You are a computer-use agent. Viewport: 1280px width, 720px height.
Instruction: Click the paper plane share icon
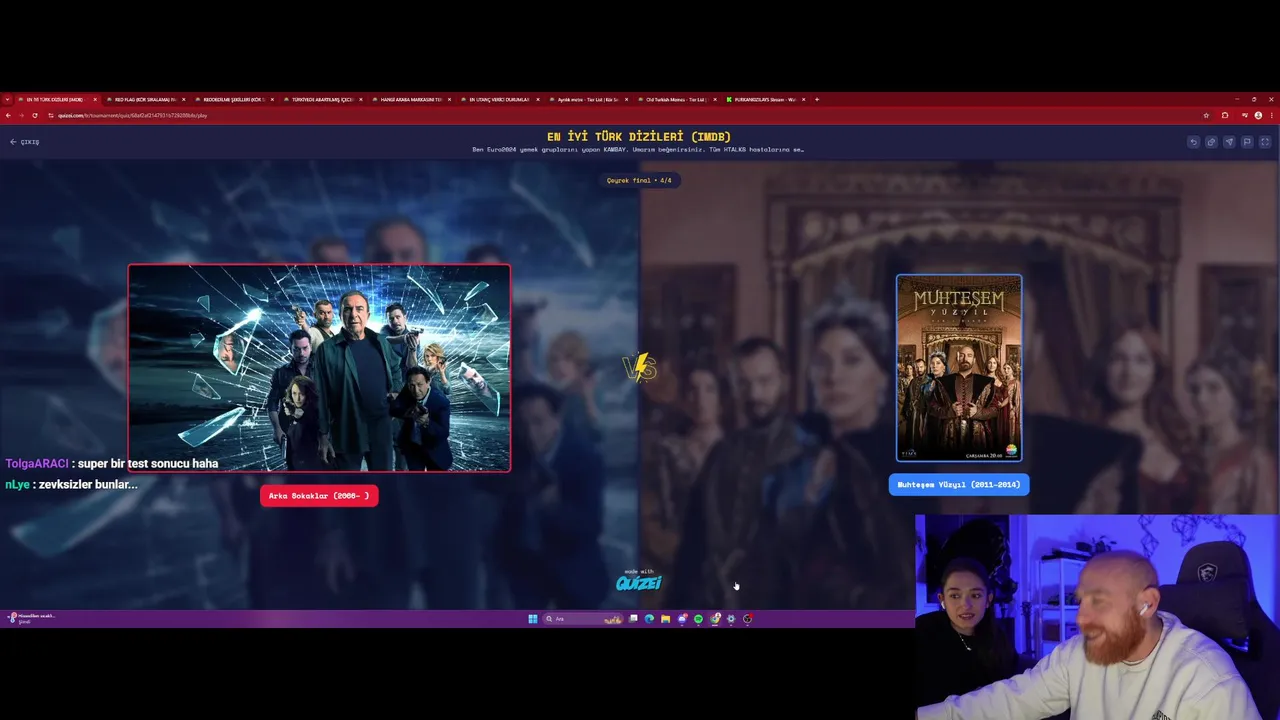[1229, 142]
